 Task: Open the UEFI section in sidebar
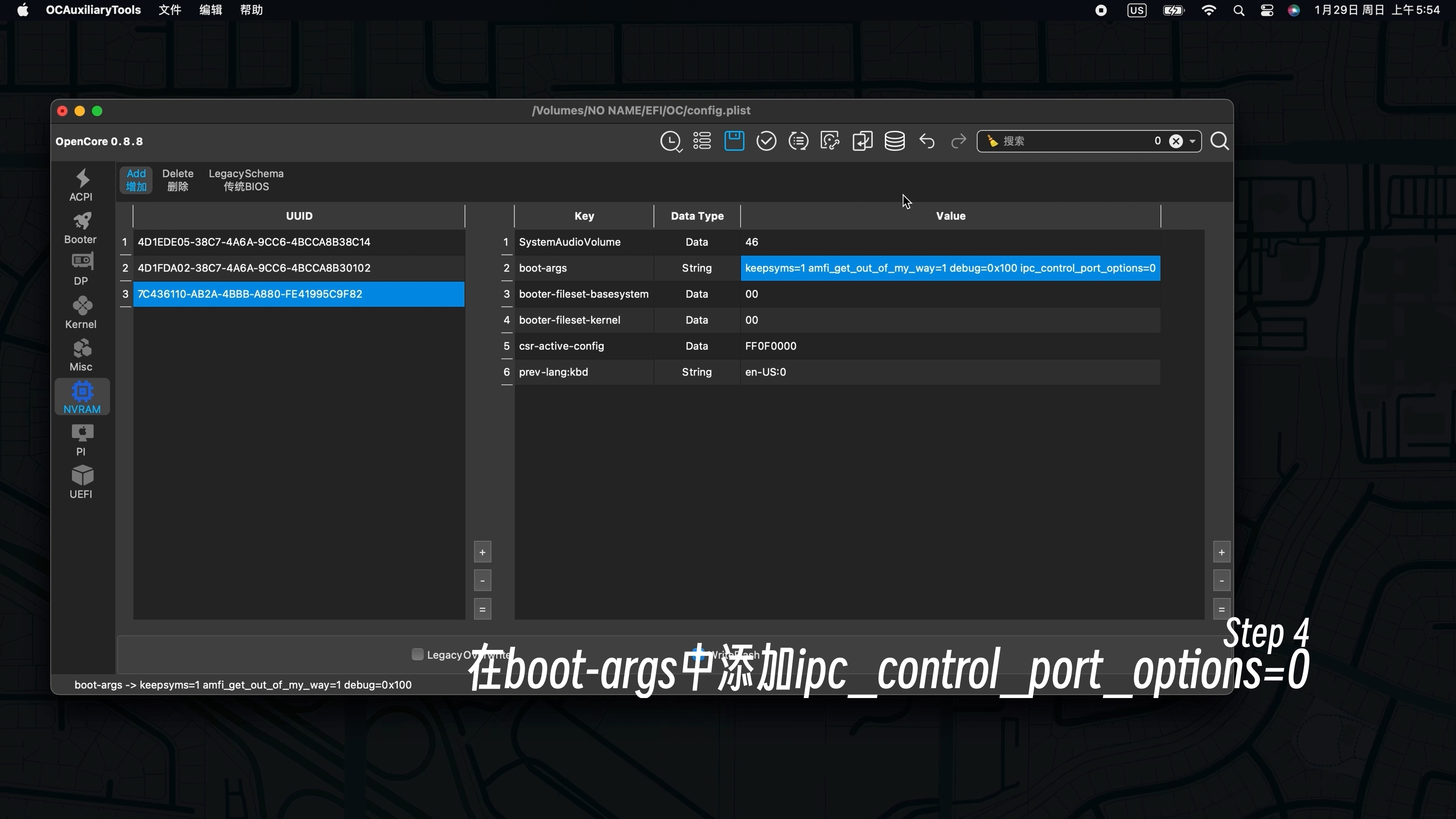(82, 482)
